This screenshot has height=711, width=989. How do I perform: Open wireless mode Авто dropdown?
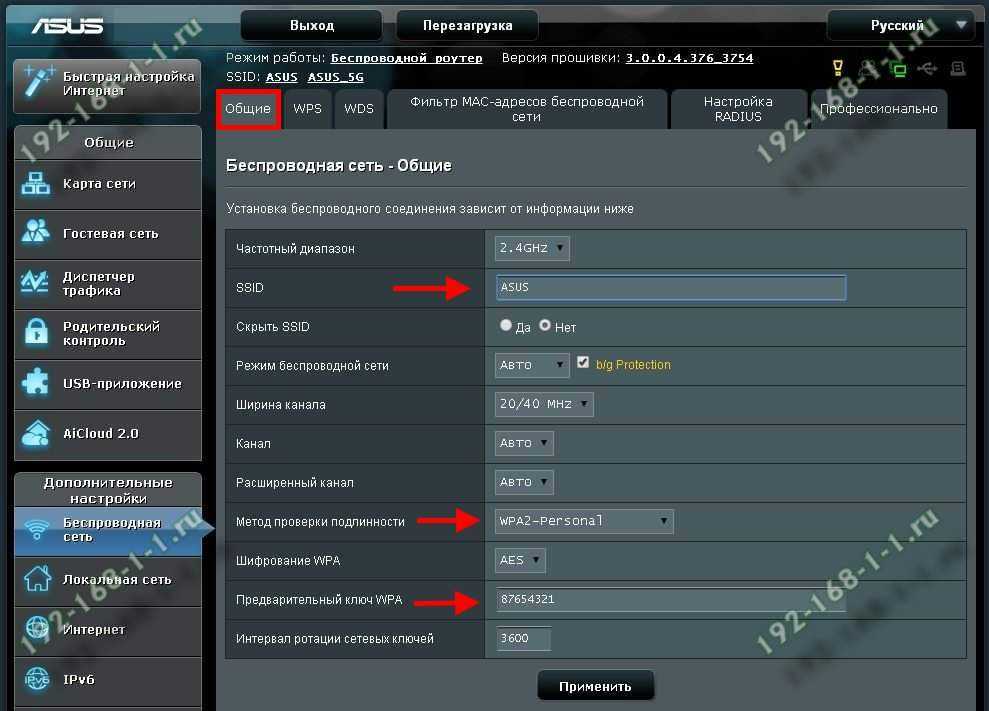(532, 365)
